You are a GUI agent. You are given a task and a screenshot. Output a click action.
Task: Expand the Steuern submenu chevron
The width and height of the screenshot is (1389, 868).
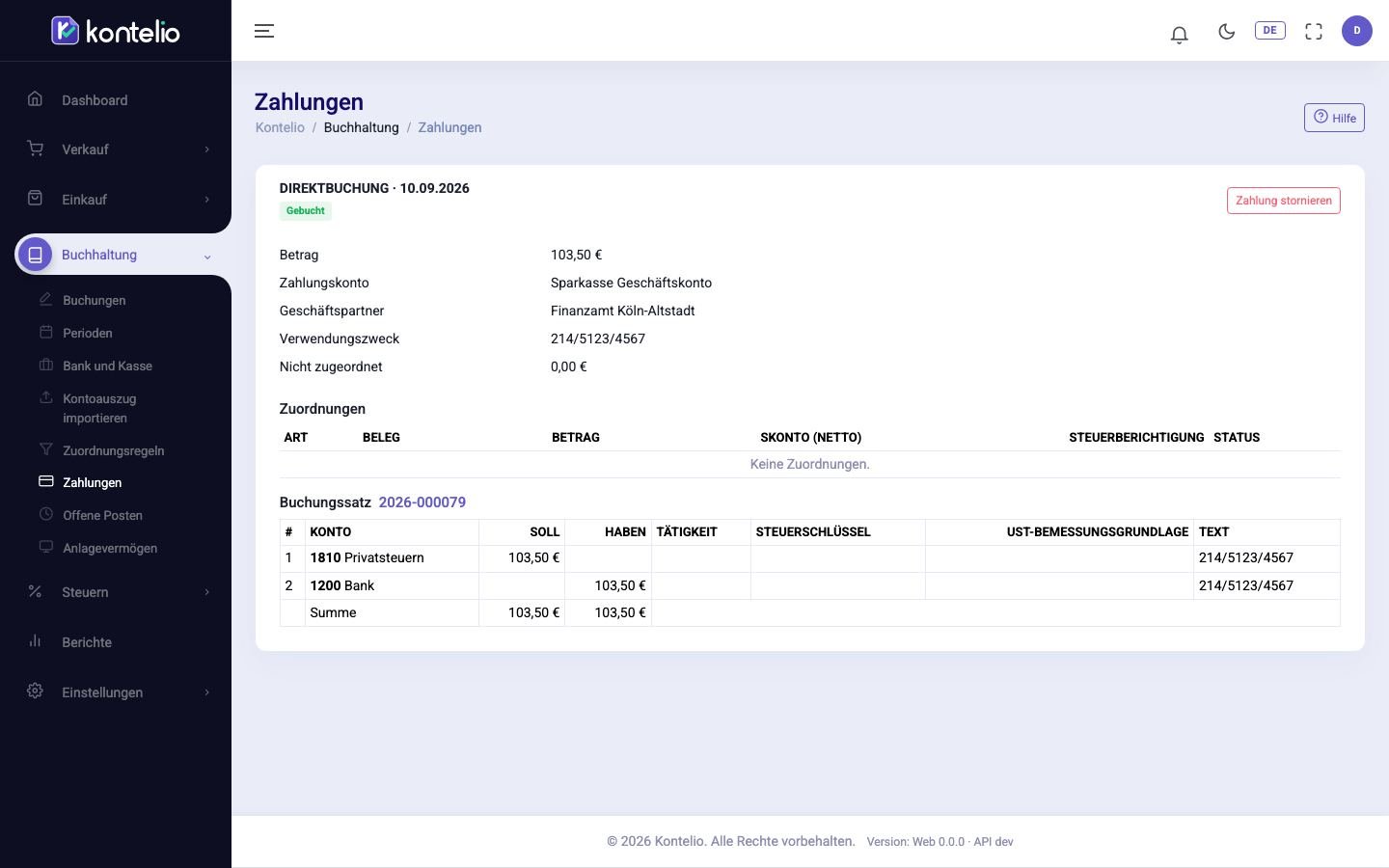206,592
